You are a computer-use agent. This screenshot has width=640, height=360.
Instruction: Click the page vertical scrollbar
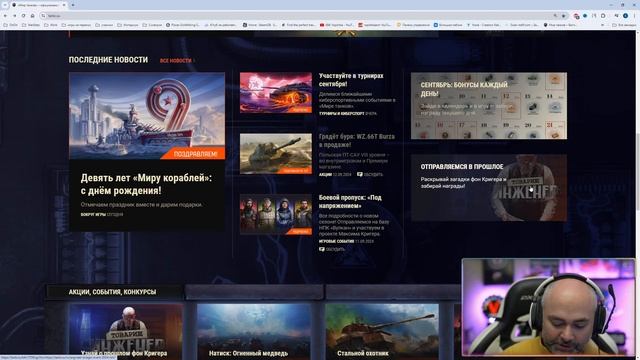point(638,194)
